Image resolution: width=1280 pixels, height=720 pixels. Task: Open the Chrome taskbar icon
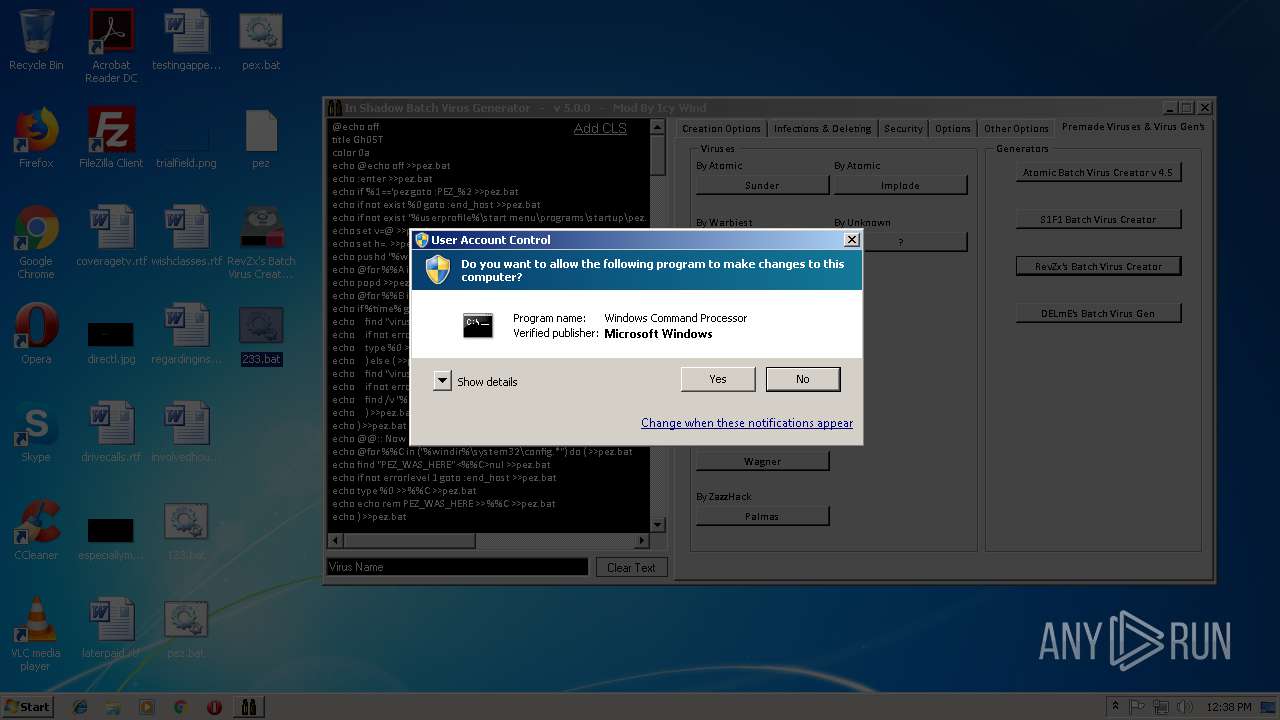tap(180, 707)
